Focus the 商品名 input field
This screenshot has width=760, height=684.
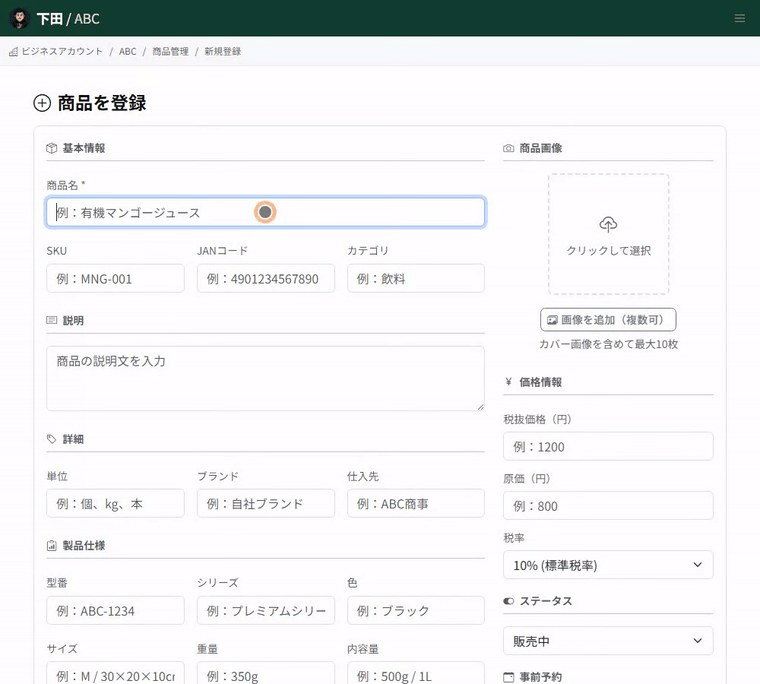click(266, 212)
